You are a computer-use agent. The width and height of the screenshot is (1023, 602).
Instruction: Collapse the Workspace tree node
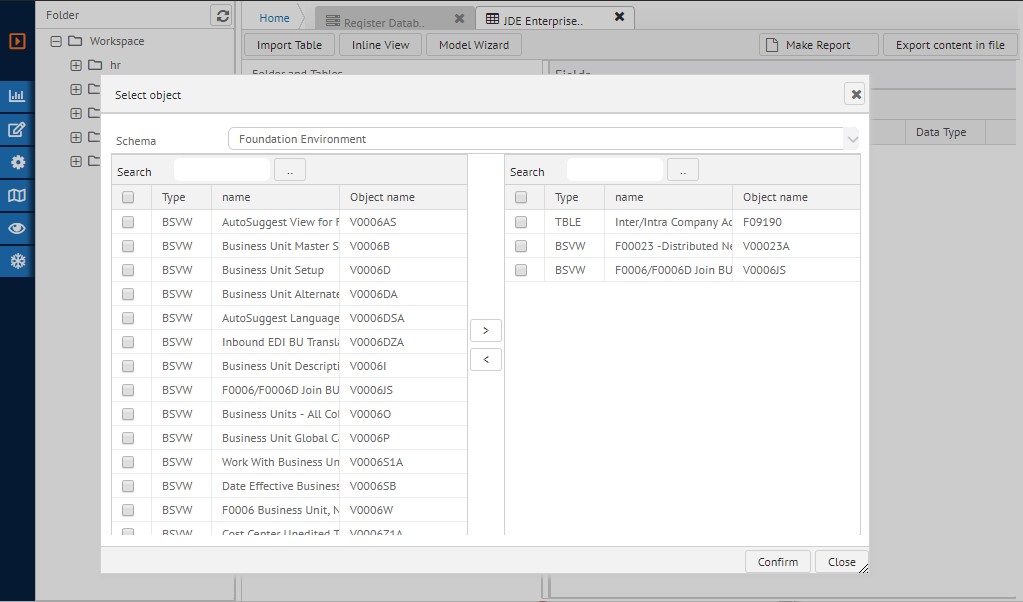[56, 41]
